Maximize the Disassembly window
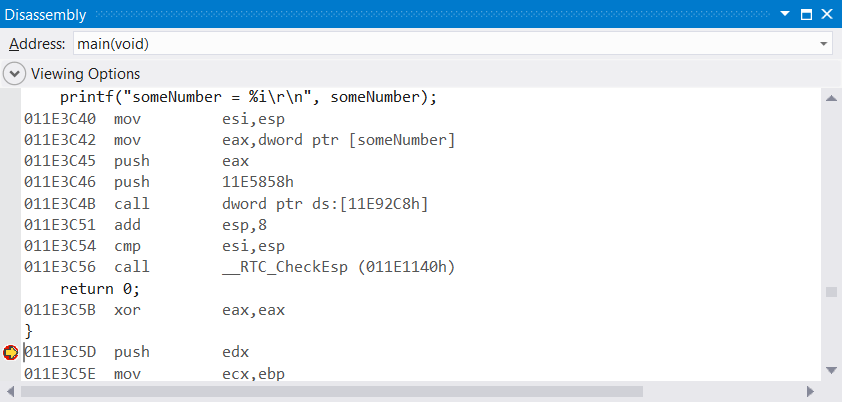This screenshot has height=402, width=842. coord(805,15)
